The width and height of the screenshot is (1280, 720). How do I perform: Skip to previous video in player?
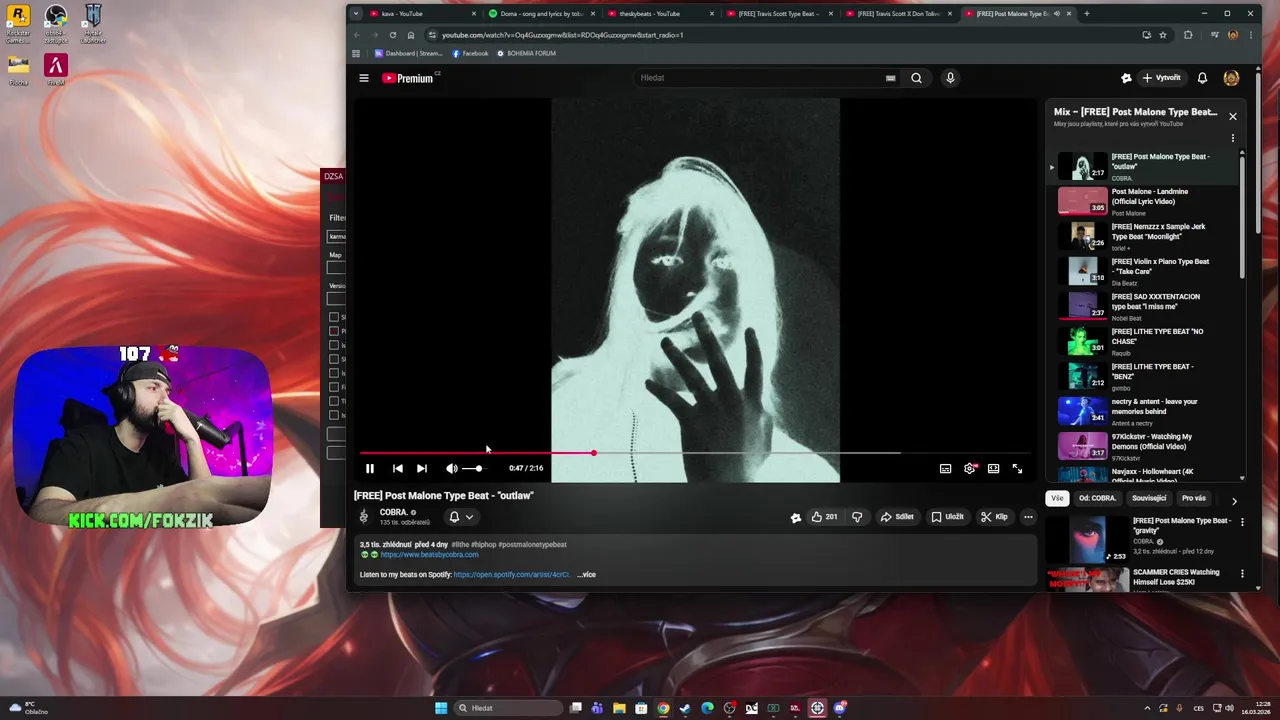pos(398,468)
